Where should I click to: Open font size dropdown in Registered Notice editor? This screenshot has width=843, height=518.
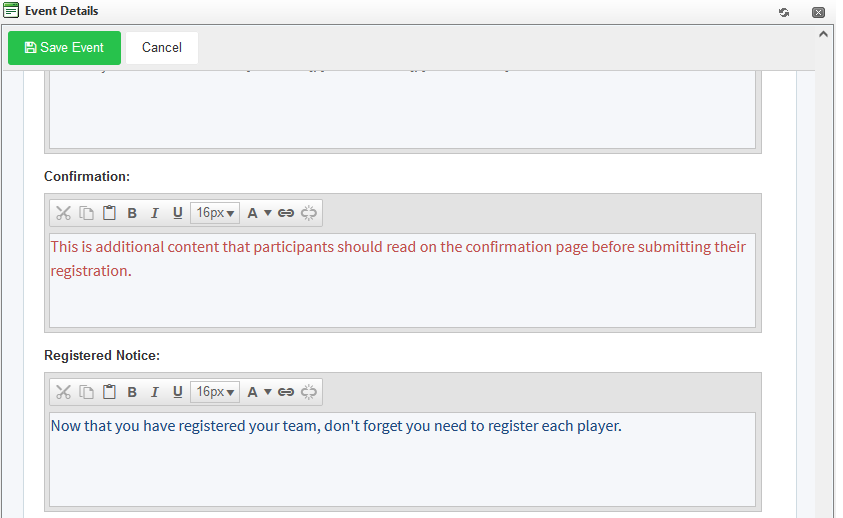pyautogui.click(x=215, y=392)
